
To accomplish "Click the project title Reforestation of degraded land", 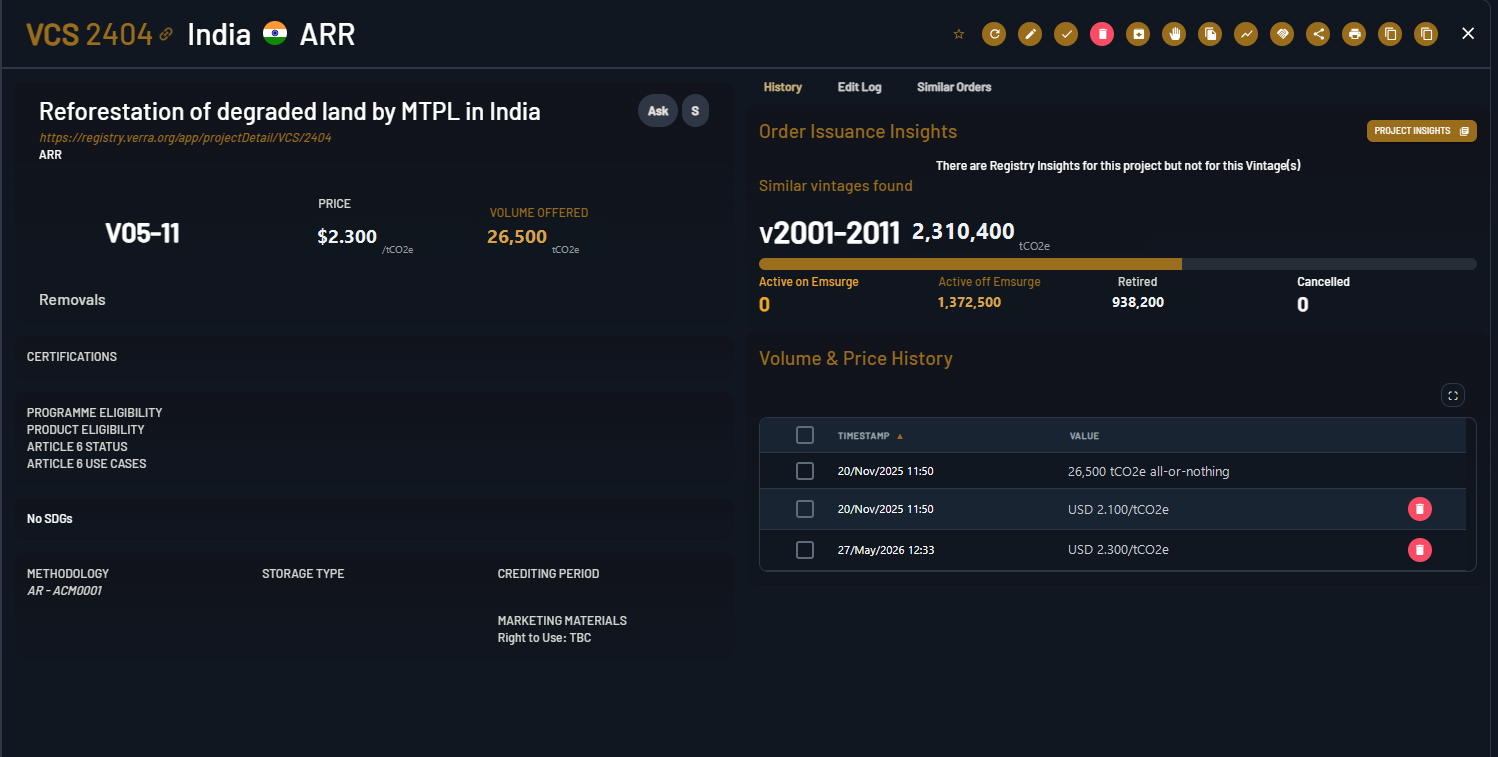I will [290, 111].
